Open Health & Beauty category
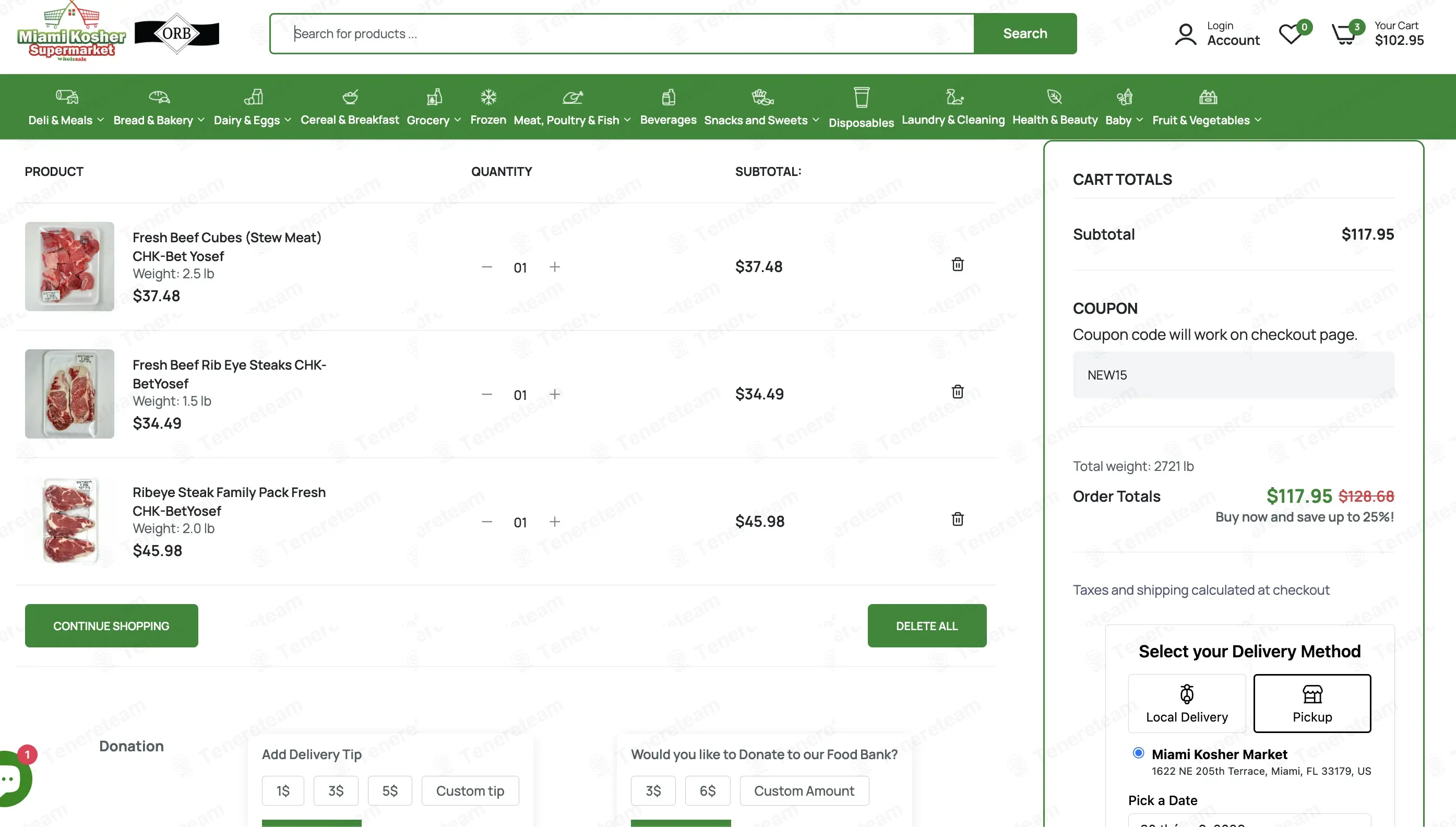 pos(1055,120)
